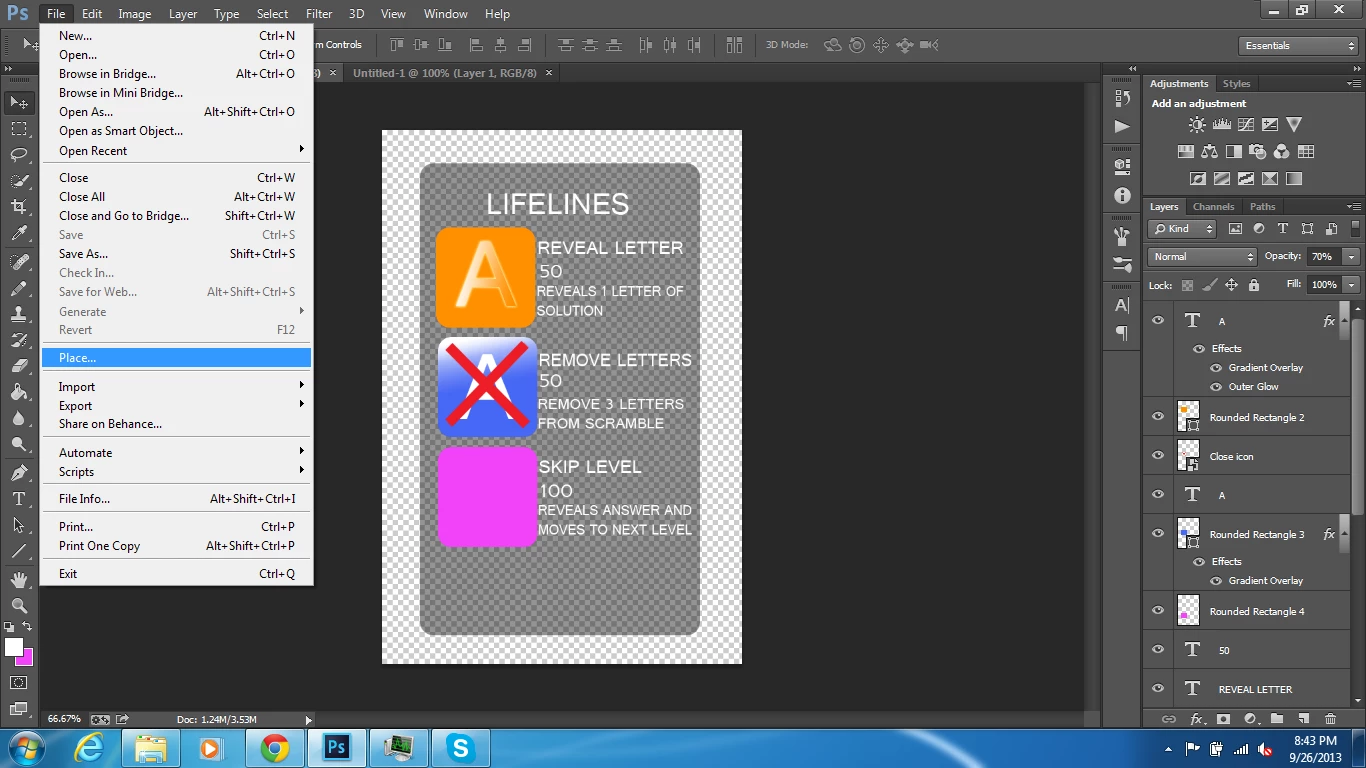
Task: Open the Kind filter dropdown
Action: (1182, 229)
